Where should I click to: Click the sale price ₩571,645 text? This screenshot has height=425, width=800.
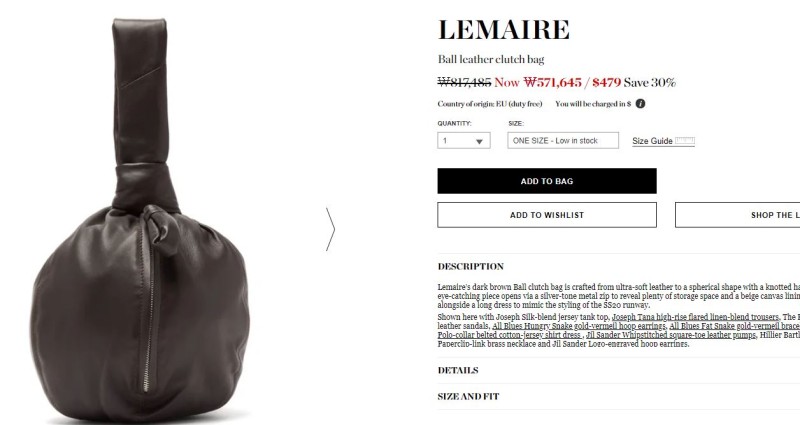pos(553,82)
